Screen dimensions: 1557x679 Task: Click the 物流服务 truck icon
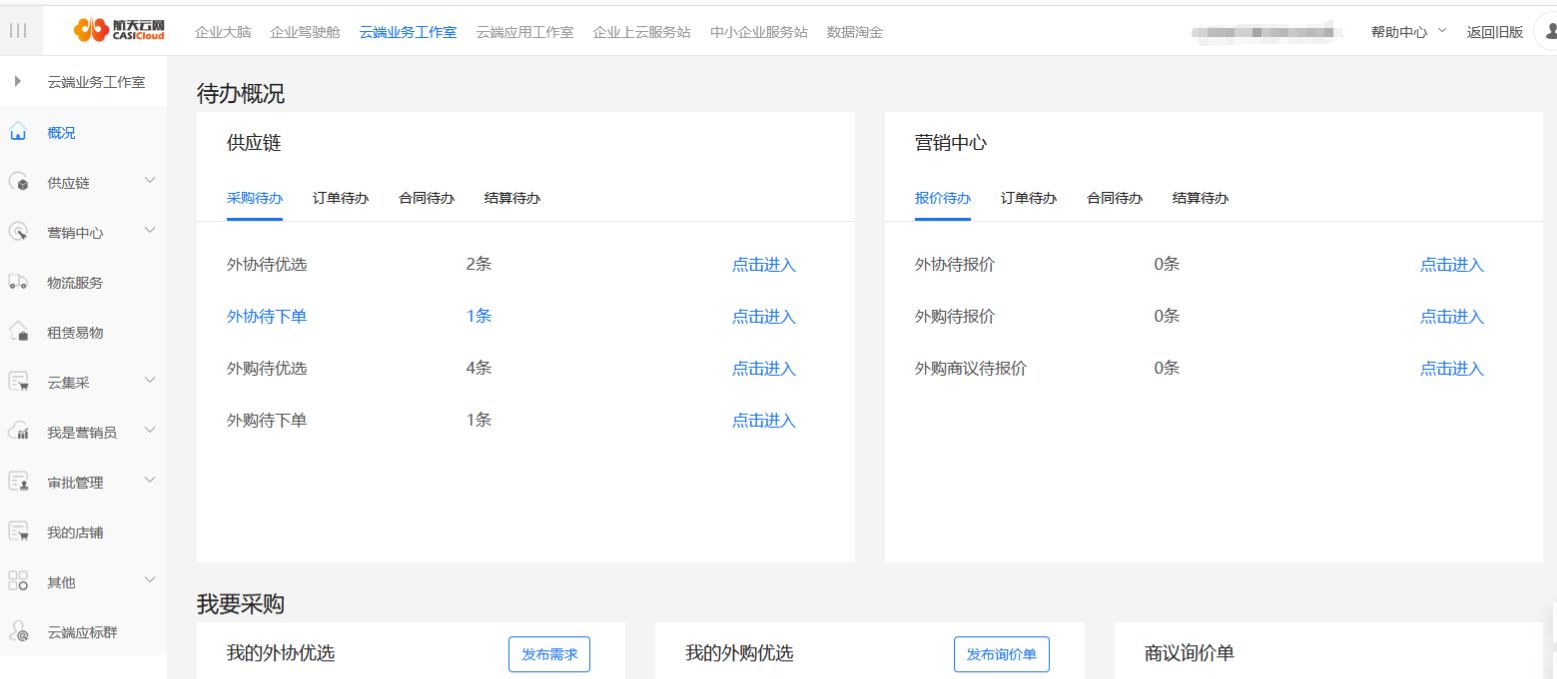(18, 283)
